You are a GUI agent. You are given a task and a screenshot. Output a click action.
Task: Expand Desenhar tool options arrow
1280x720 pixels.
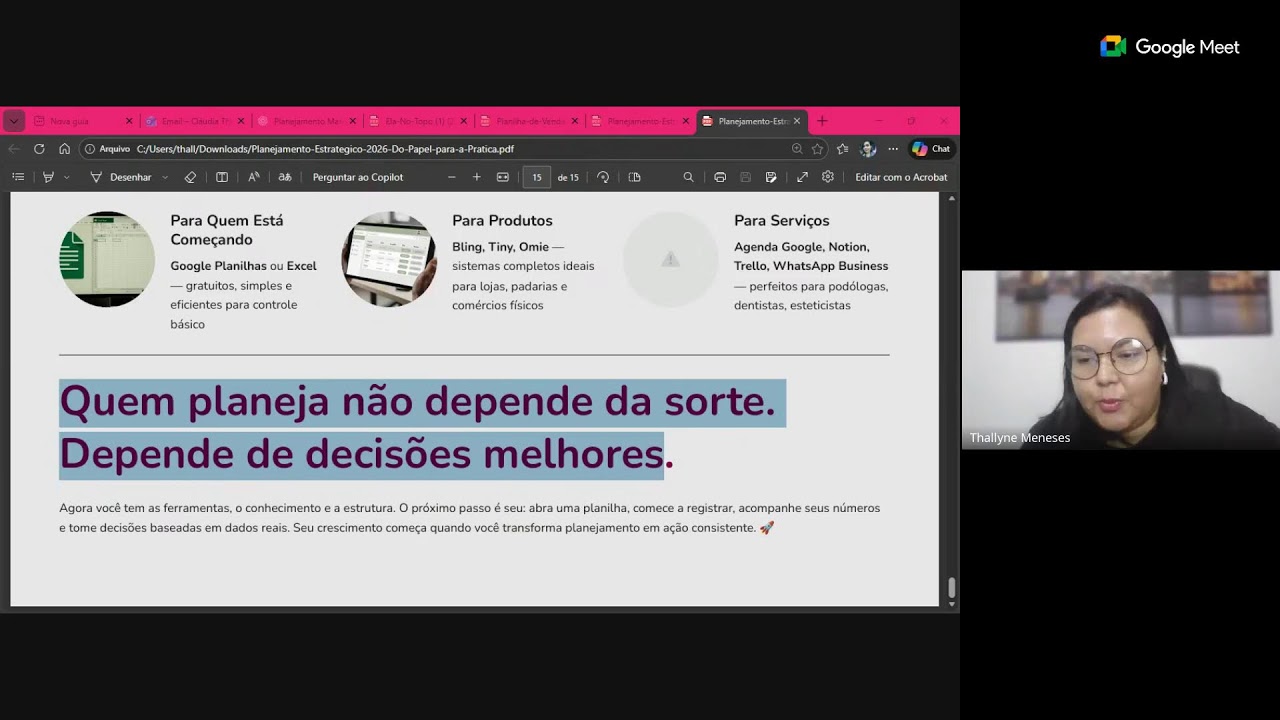click(x=165, y=177)
